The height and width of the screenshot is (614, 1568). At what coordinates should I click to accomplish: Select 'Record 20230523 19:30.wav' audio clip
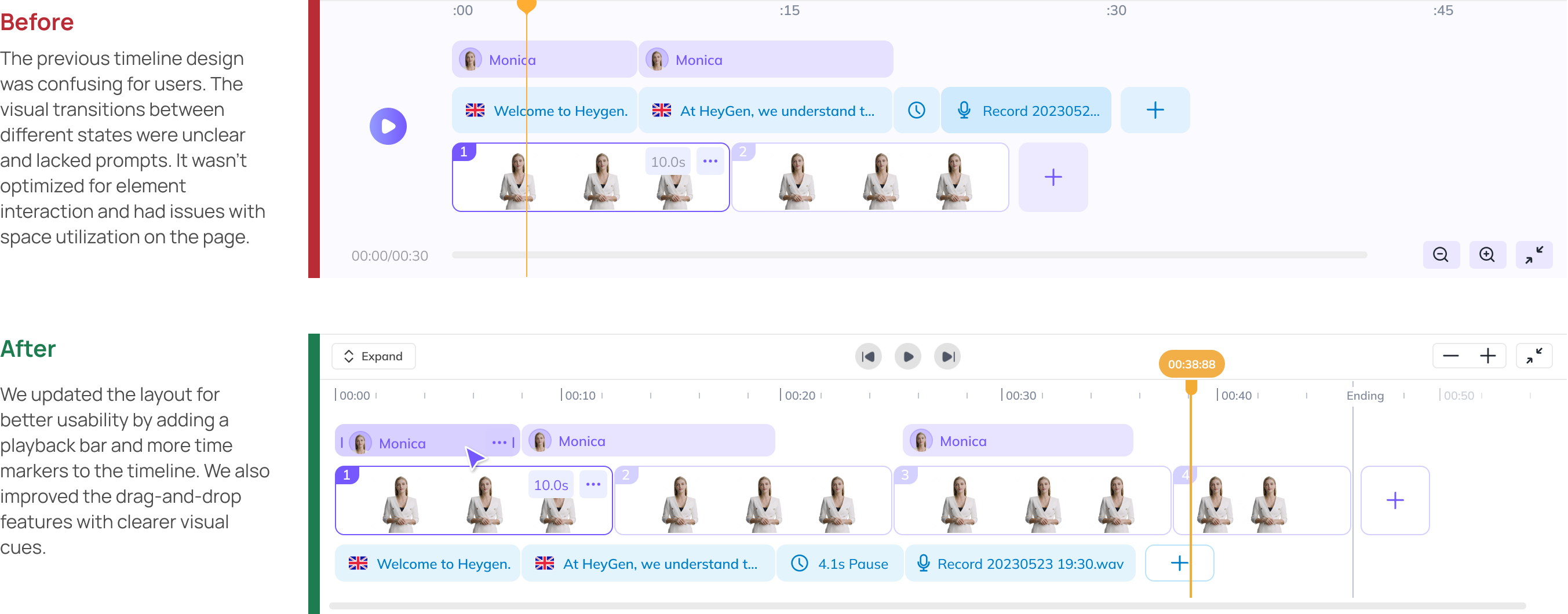1020,564
